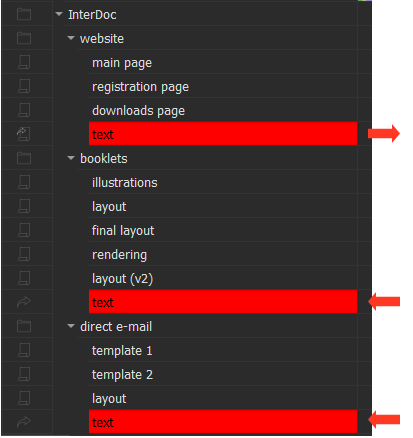Select the layout (v2) item
The image size is (413, 438).
click(223, 278)
